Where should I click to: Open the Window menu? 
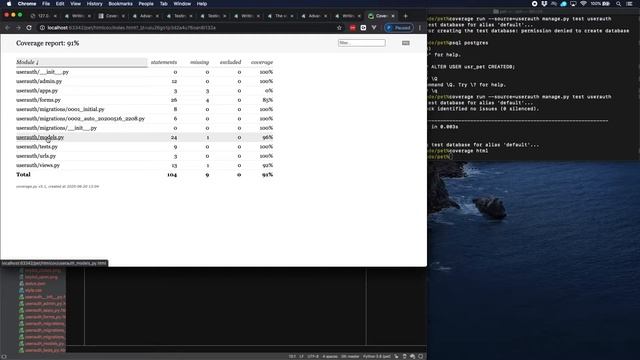[182, 4]
